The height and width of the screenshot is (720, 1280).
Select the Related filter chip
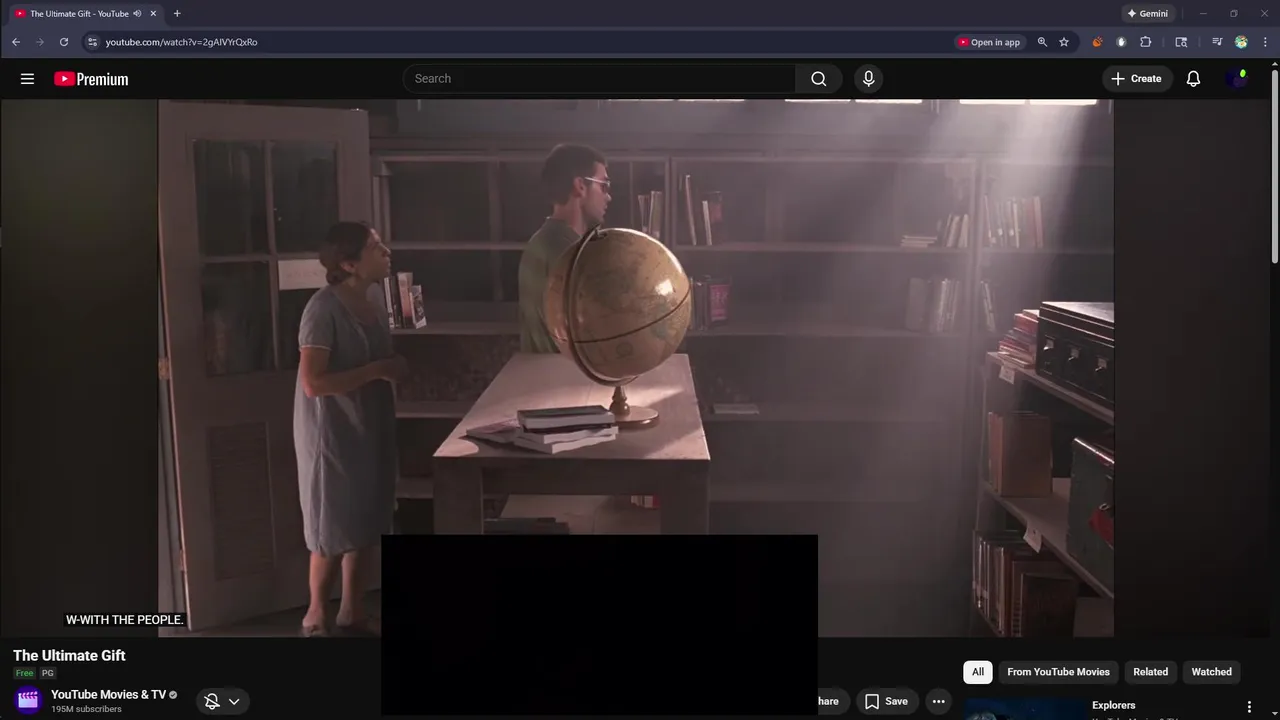pyautogui.click(x=1150, y=672)
